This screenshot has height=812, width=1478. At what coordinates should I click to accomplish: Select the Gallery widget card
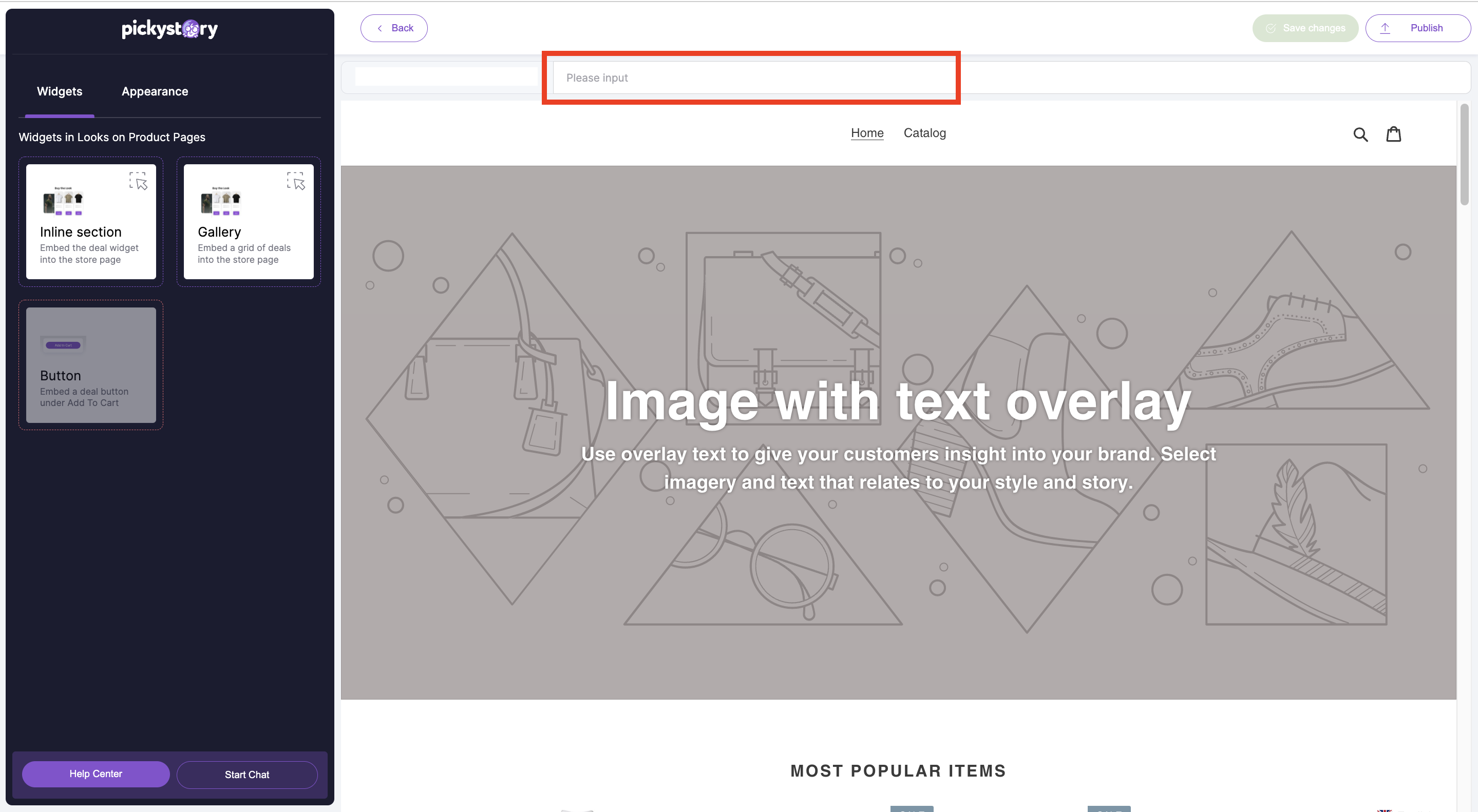click(248, 222)
